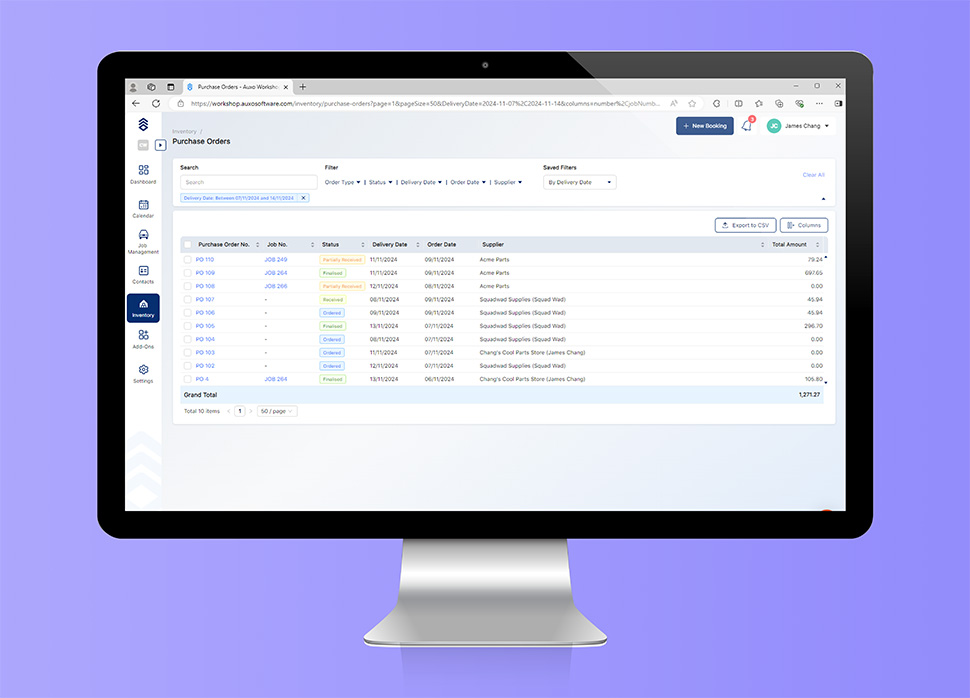
Task: Open notifications with the bell icon
Action: (746, 126)
